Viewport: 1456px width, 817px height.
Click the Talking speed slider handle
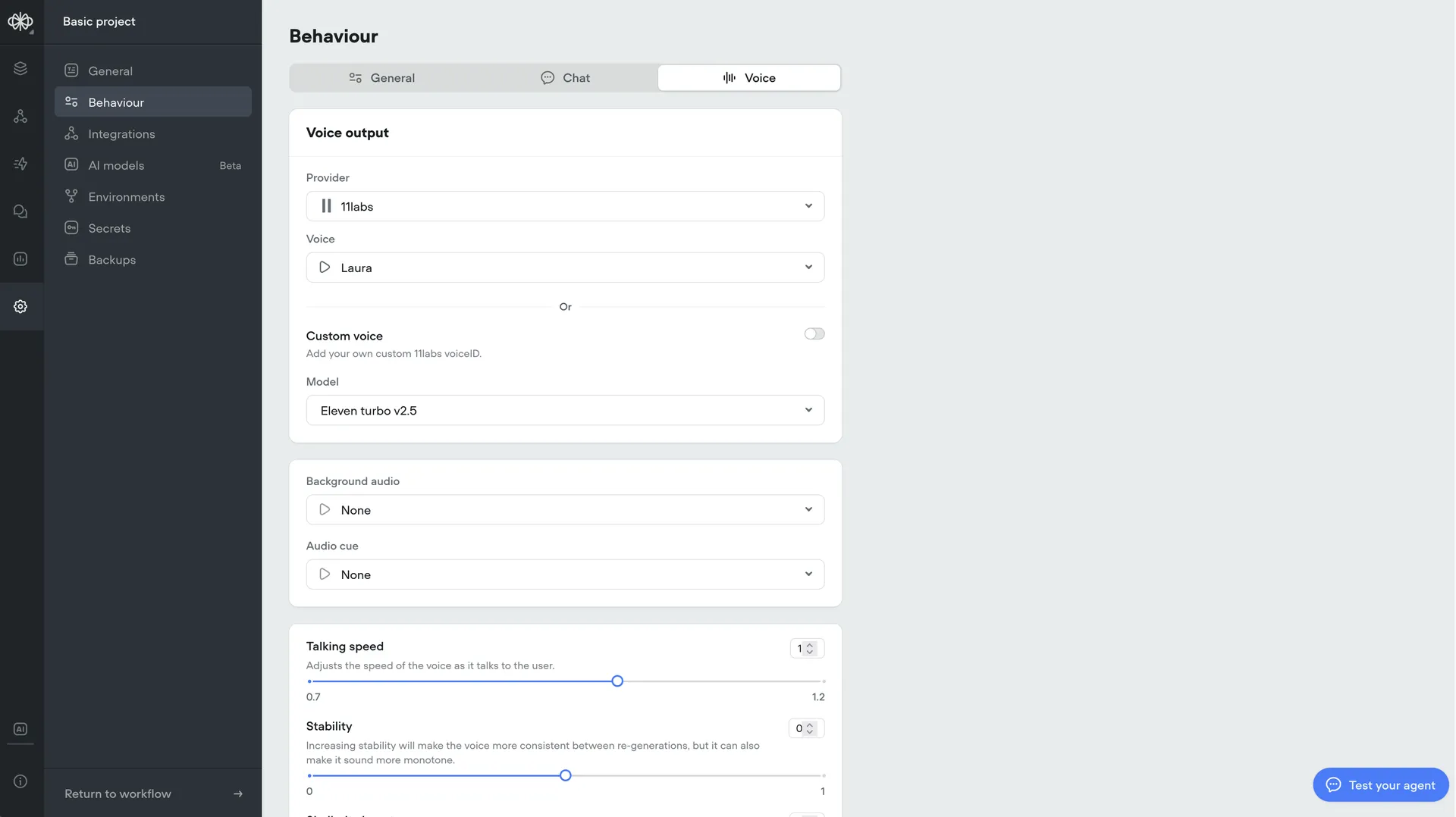(x=617, y=681)
